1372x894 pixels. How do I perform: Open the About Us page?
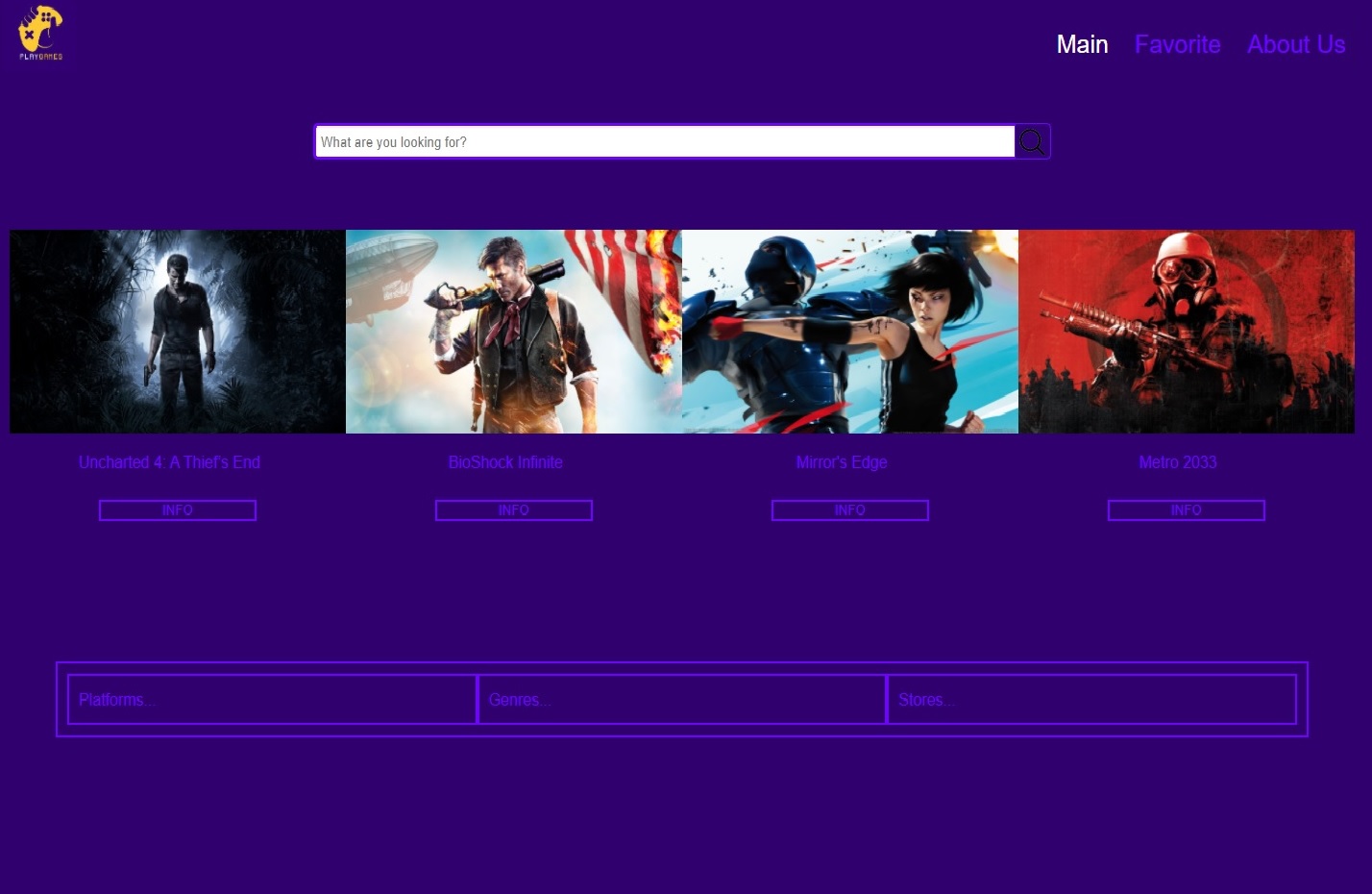[1296, 44]
